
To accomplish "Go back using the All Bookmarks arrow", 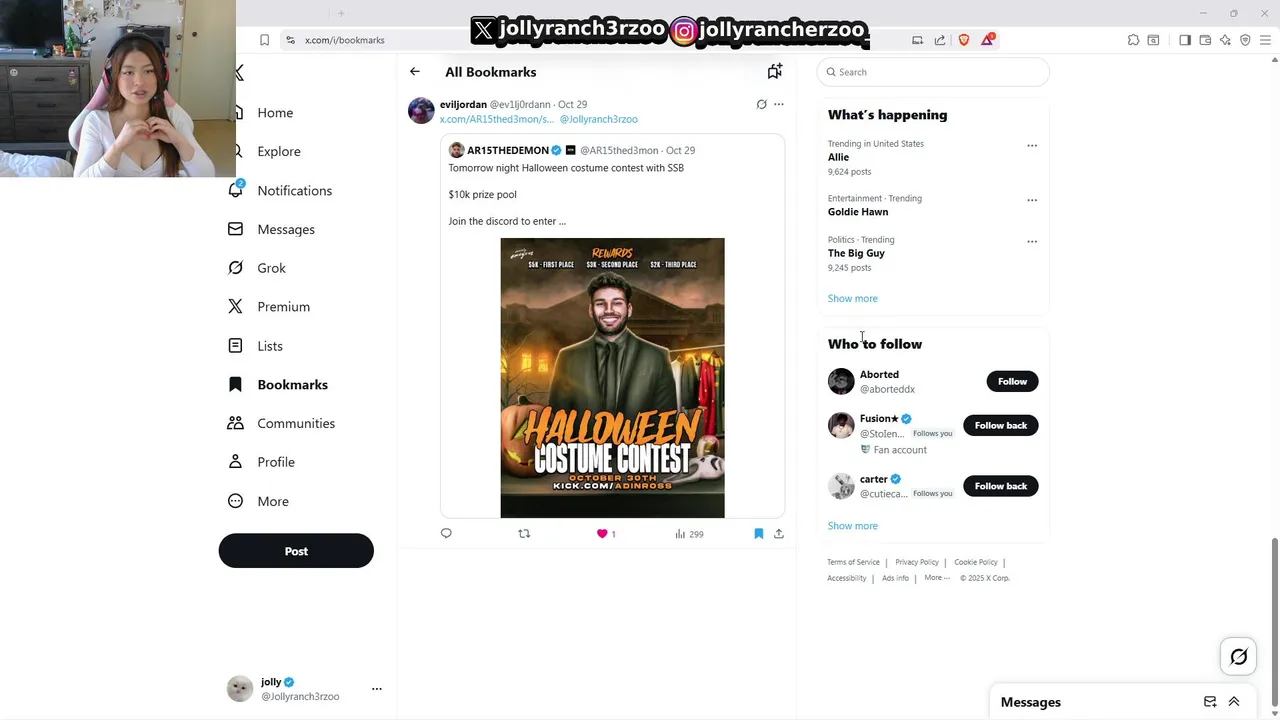I will point(415,72).
